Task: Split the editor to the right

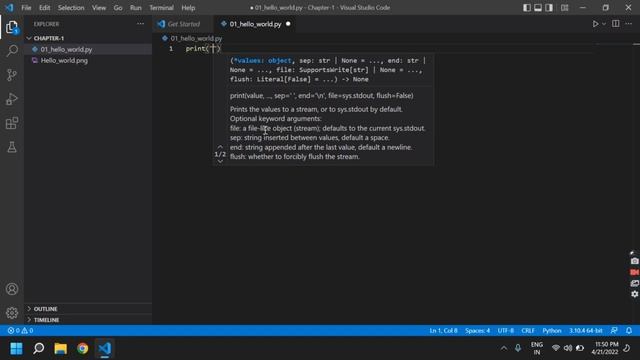Action: coord(616,24)
